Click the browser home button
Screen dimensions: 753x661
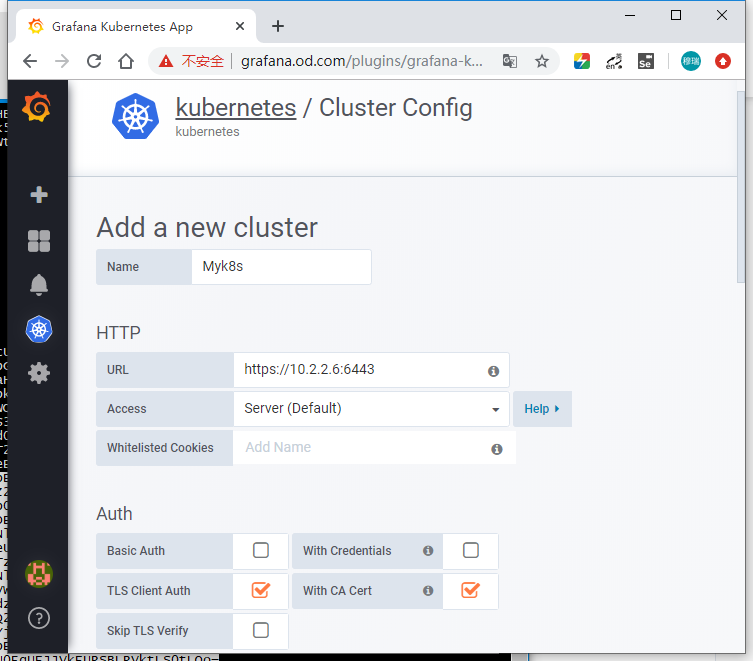pyautogui.click(x=126, y=61)
